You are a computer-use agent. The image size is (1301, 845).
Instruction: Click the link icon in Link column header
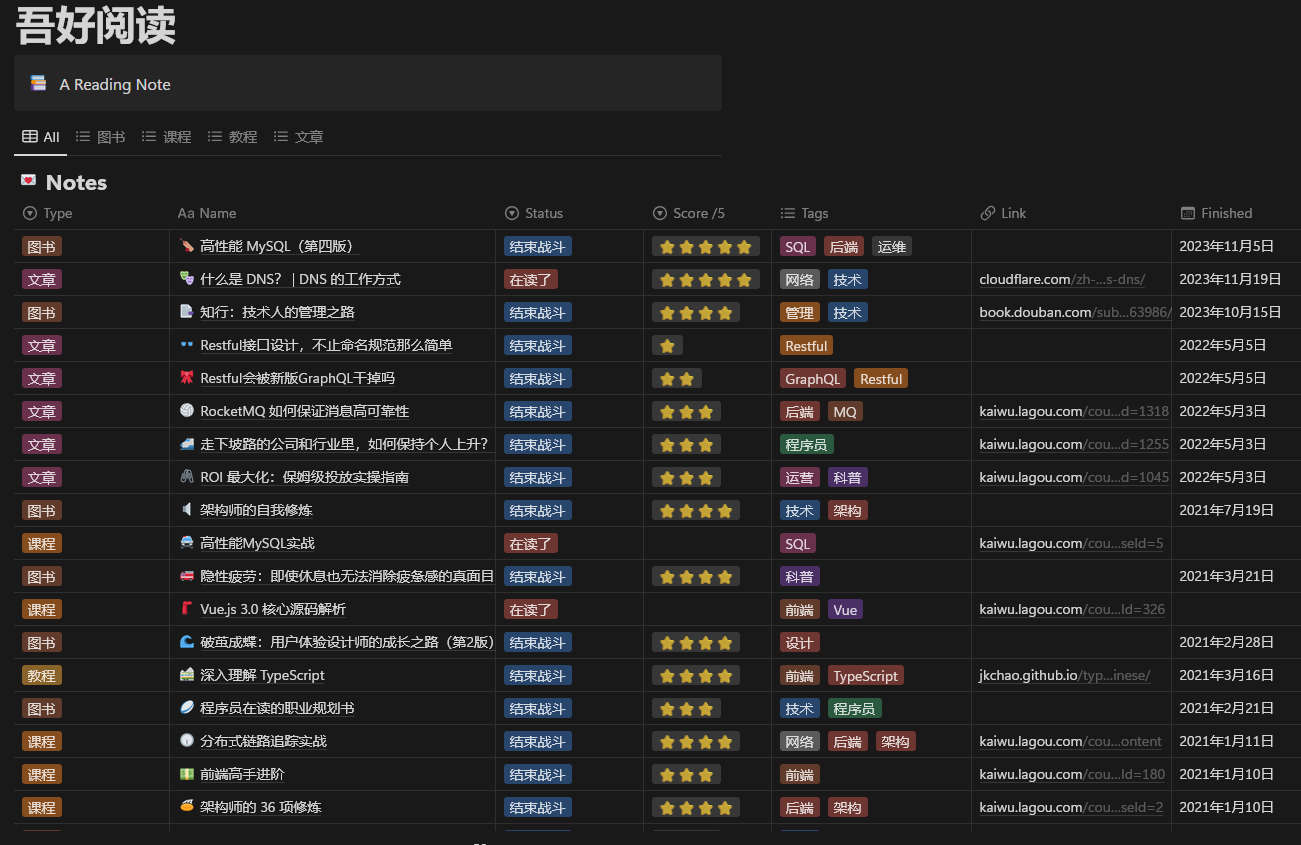click(988, 213)
